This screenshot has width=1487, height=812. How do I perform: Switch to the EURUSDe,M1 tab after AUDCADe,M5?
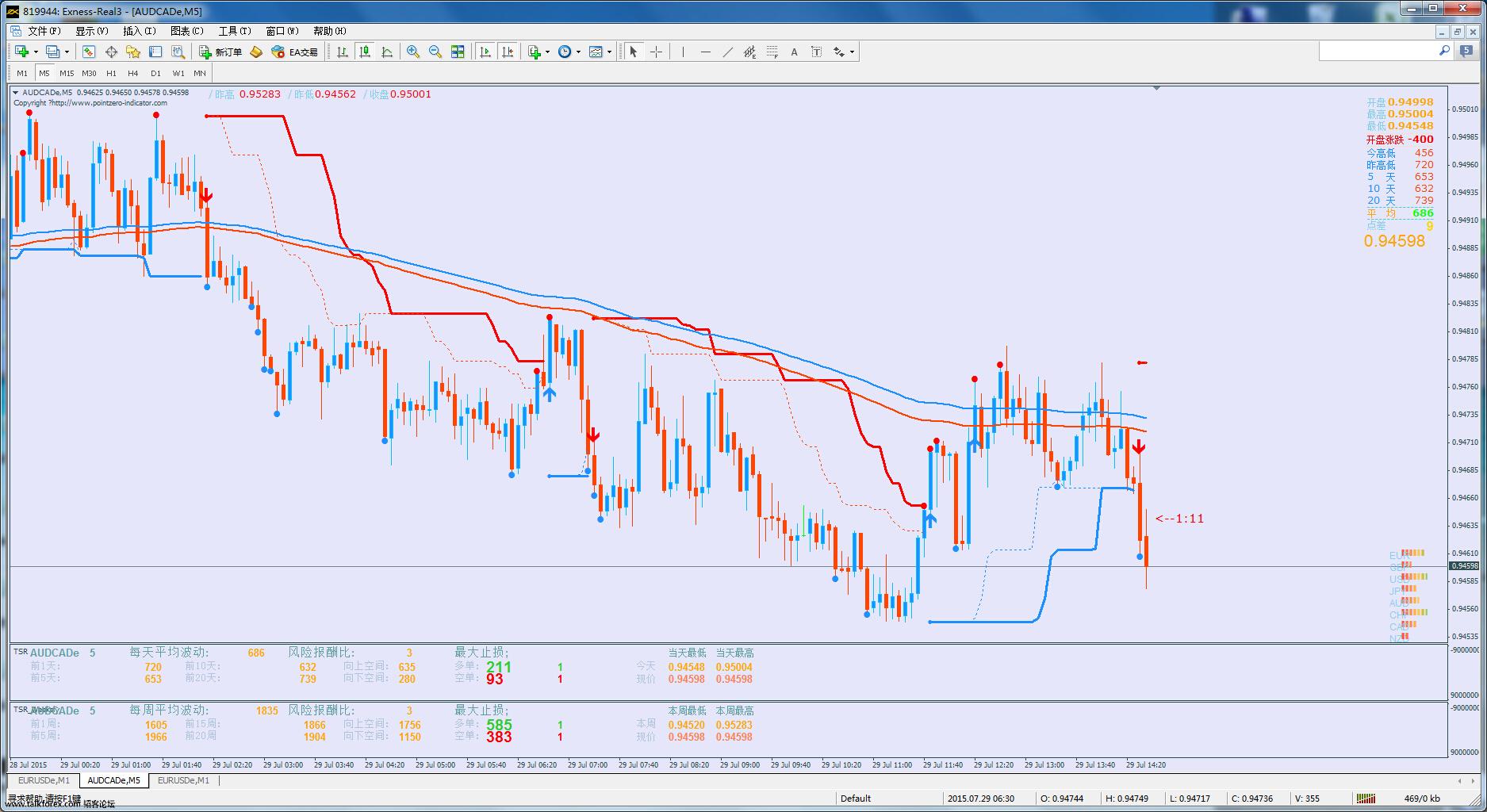pyautogui.click(x=183, y=780)
